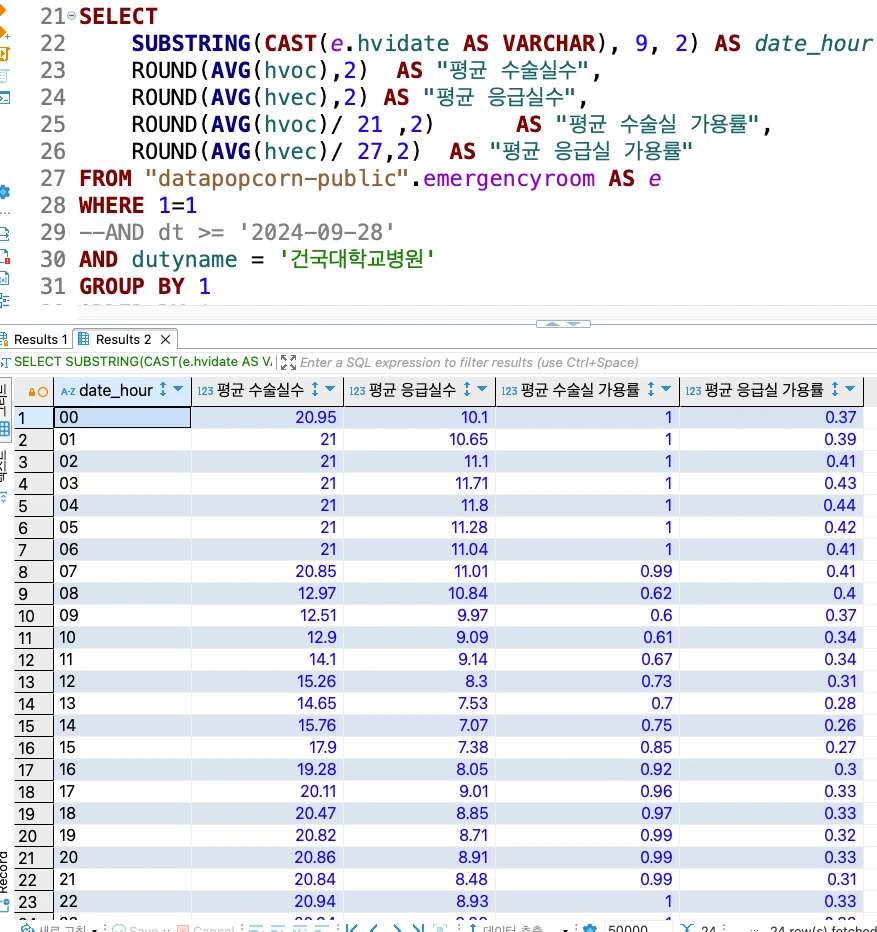Open the 평균 응급실수 column filter dropdown
The height and width of the screenshot is (932, 877).
[x=482, y=389]
